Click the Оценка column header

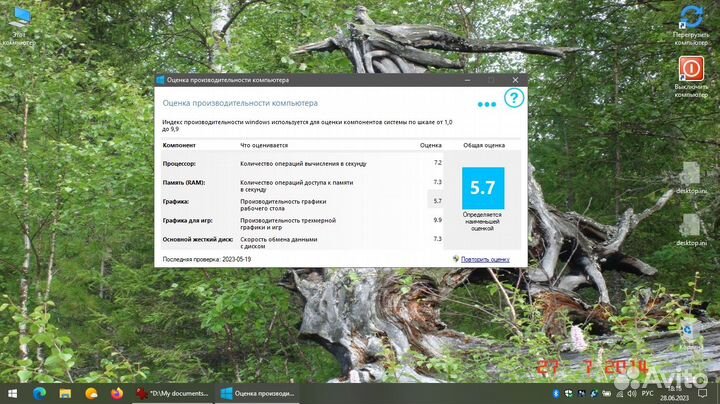431,145
